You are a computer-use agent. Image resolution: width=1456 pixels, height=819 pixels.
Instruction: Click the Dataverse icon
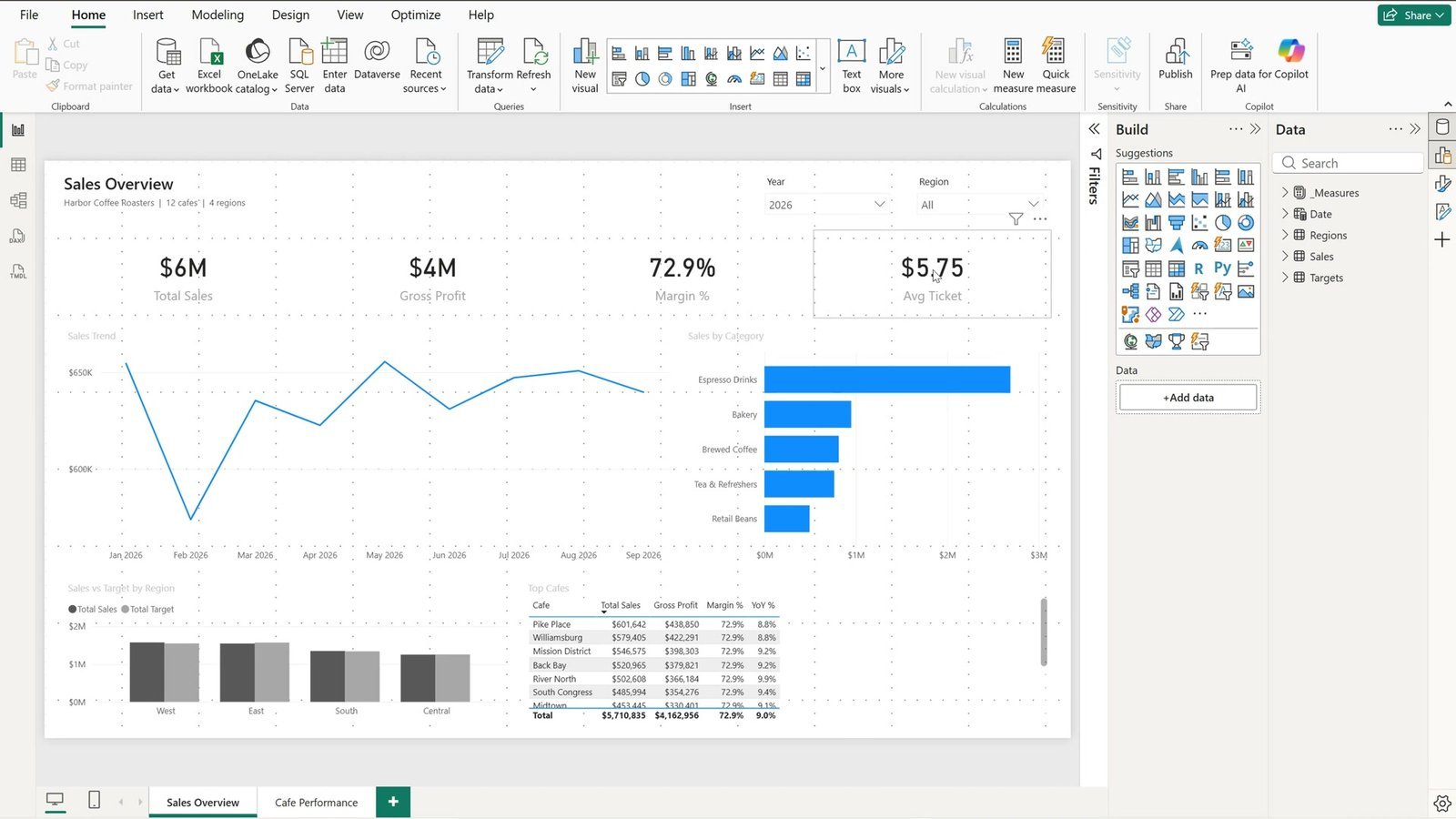point(377,60)
